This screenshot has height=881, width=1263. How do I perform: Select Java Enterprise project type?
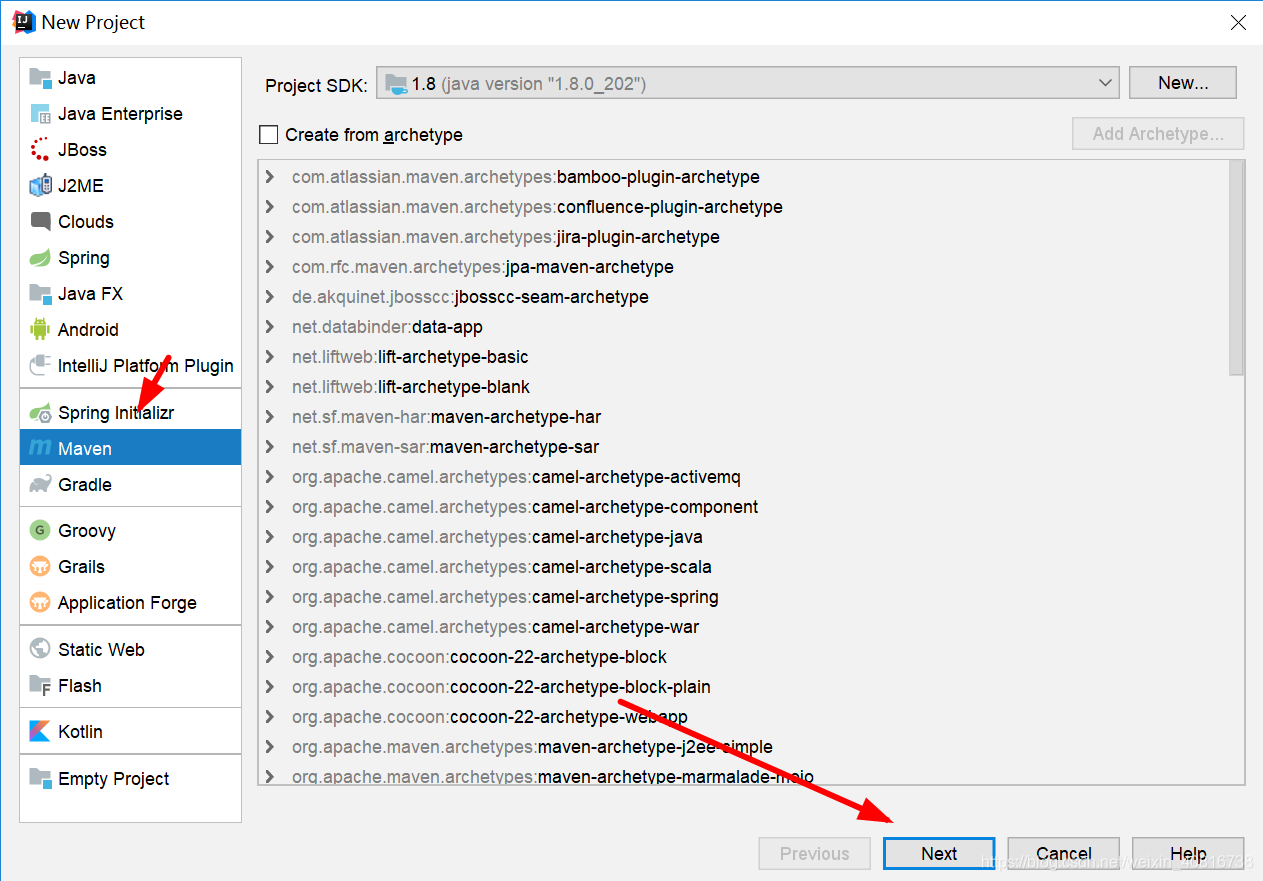coord(130,113)
